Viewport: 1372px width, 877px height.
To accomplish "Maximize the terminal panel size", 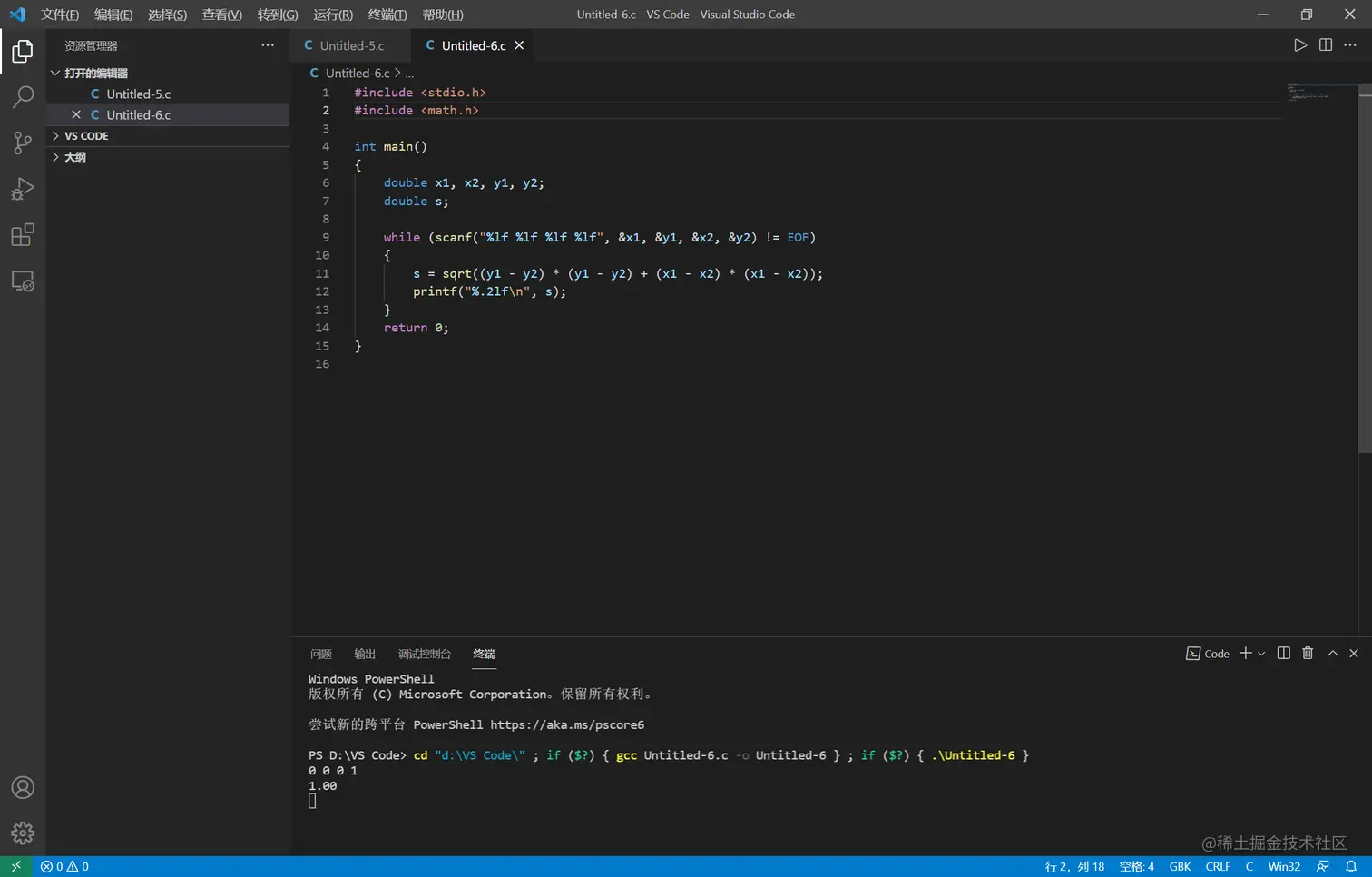I will [1332, 654].
